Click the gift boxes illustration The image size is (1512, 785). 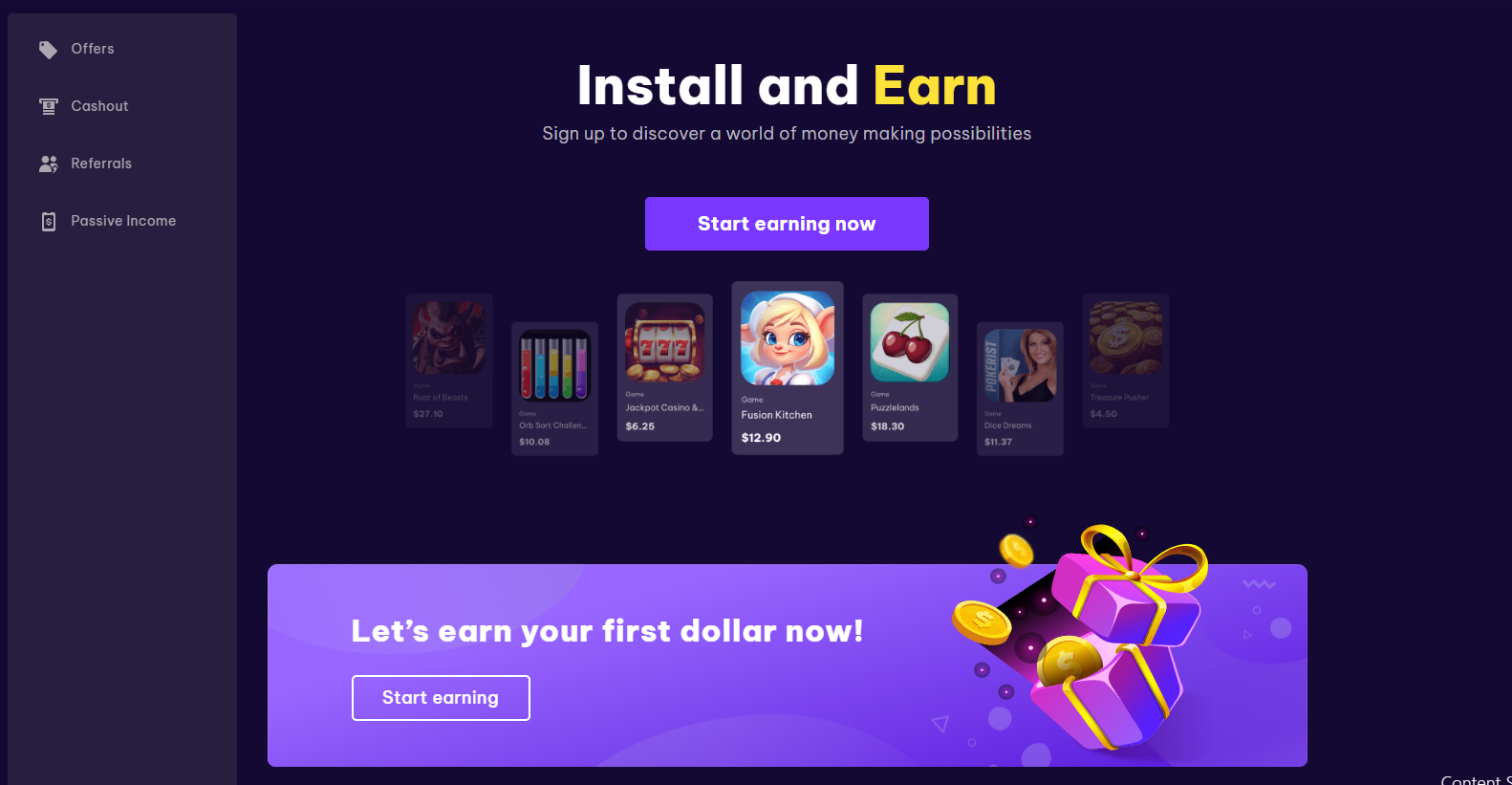pos(1080,638)
